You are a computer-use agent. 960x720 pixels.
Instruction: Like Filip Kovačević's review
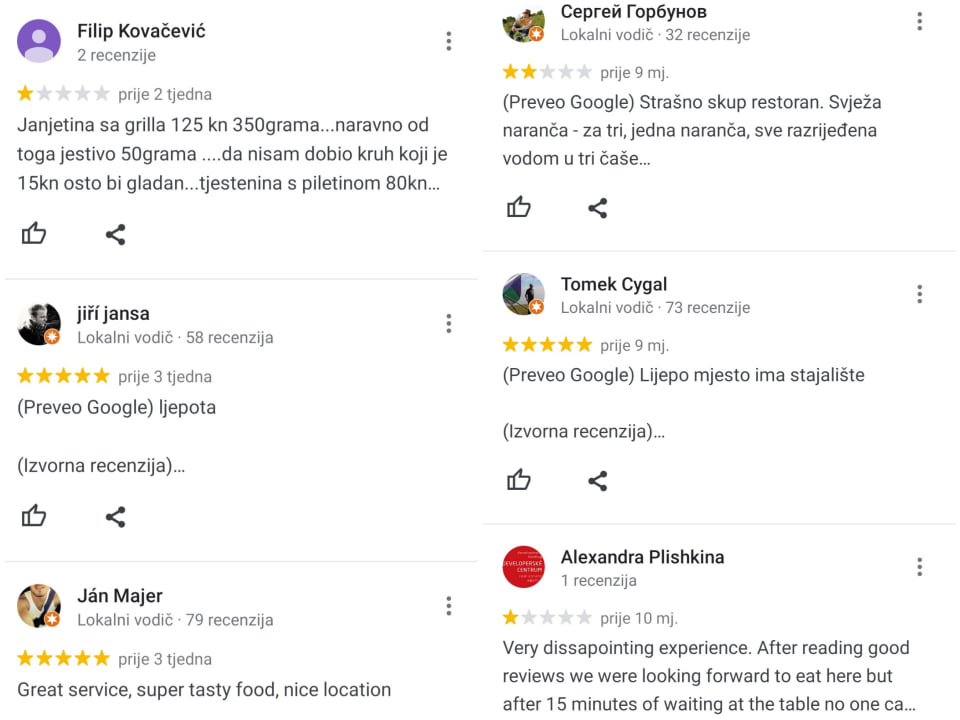coord(34,234)
